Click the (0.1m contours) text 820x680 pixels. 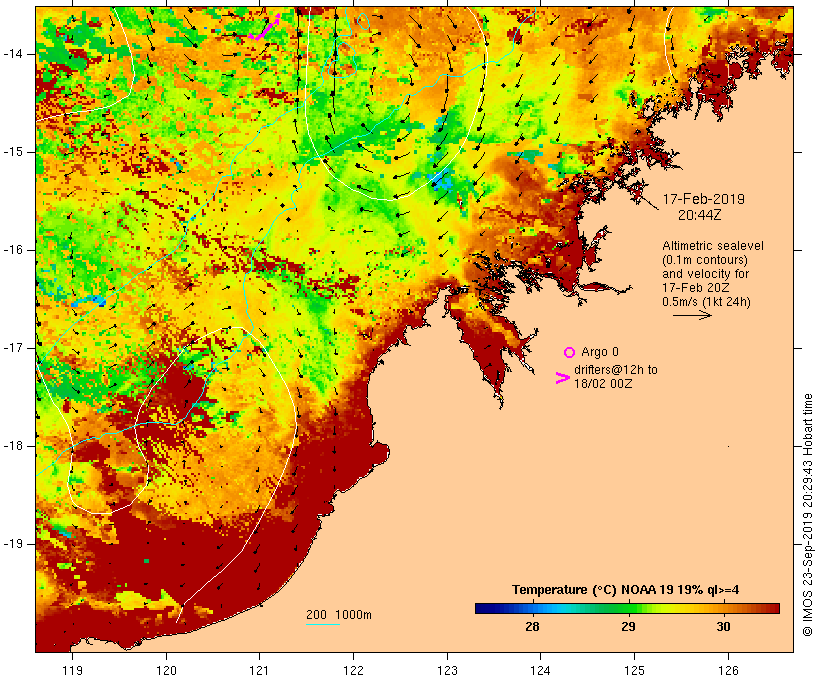pos(705,259)
